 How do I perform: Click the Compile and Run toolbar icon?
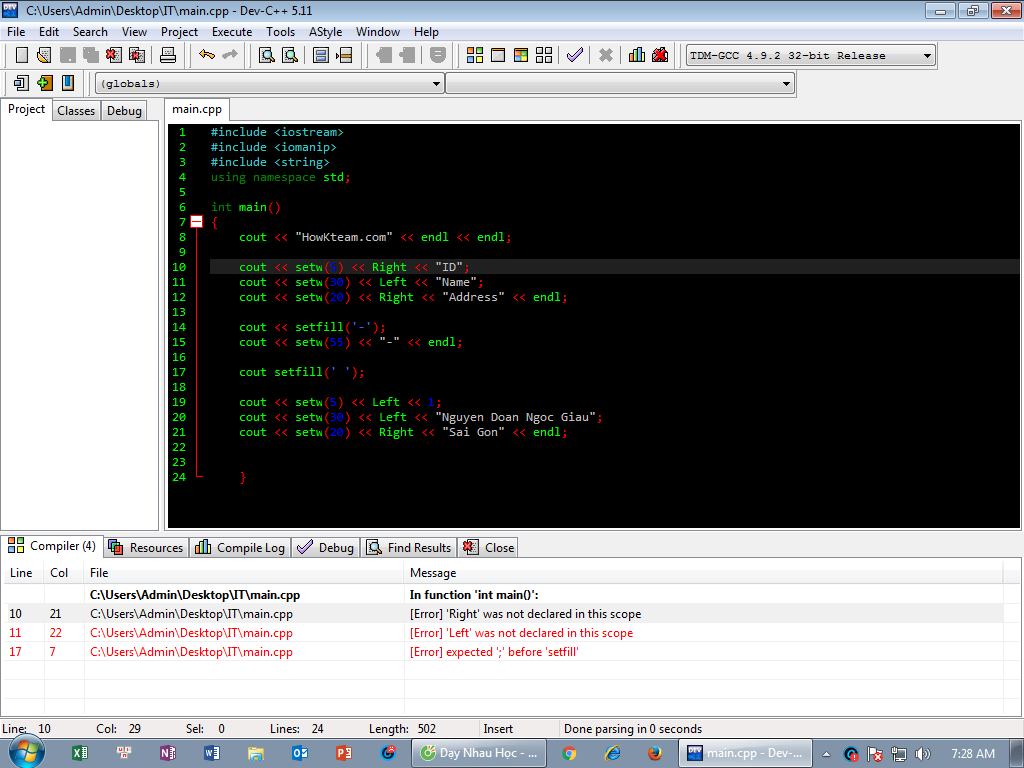coord(521,55)
